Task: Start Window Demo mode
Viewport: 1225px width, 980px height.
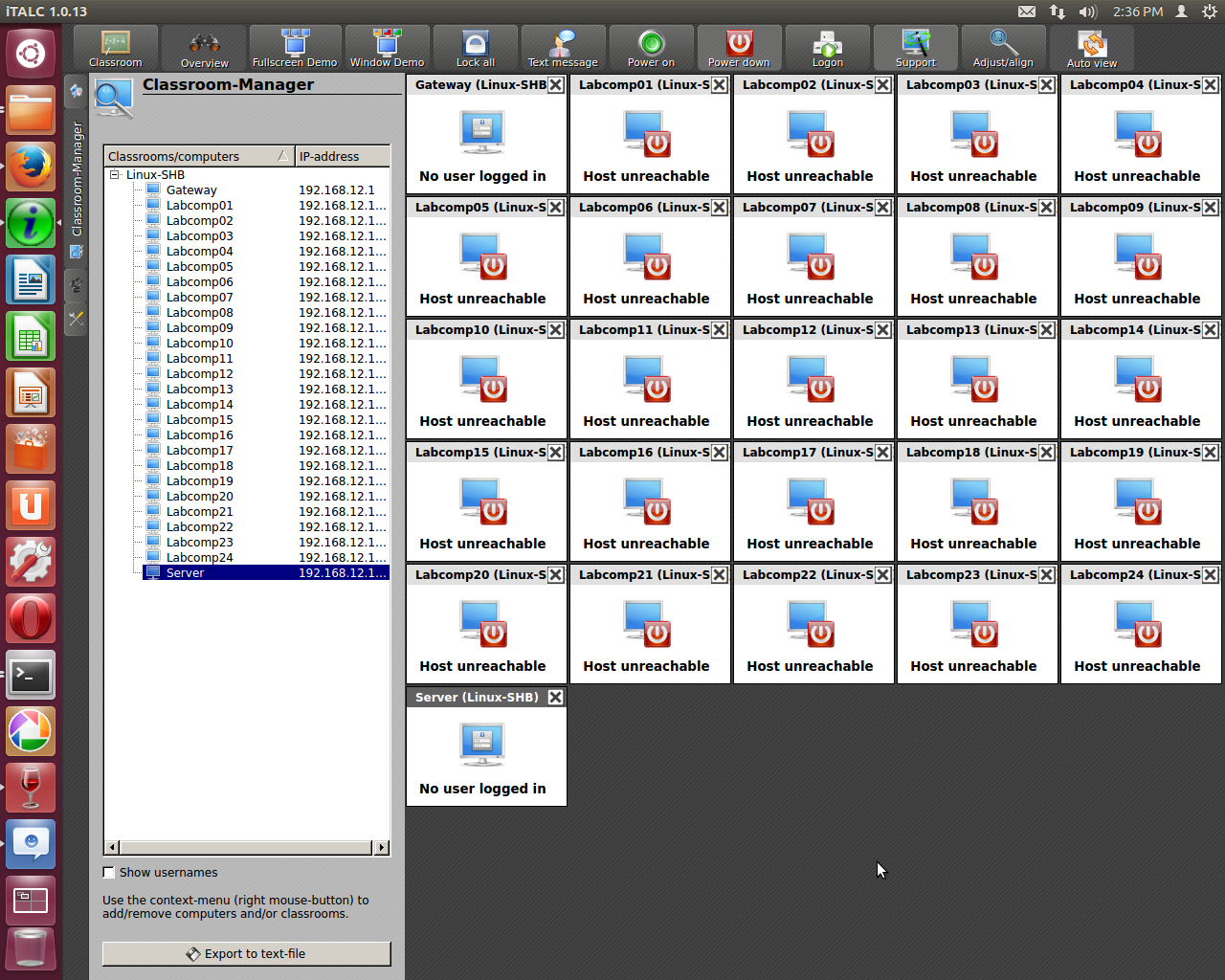Action: click(387, 48)
